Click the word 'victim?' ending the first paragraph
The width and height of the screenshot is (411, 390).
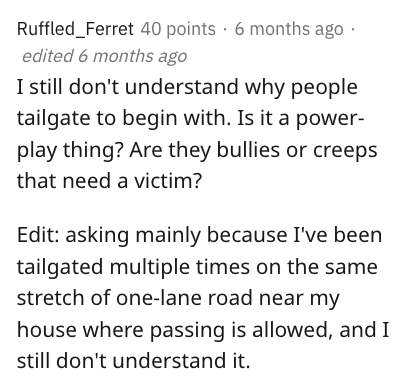click(168, 181)
